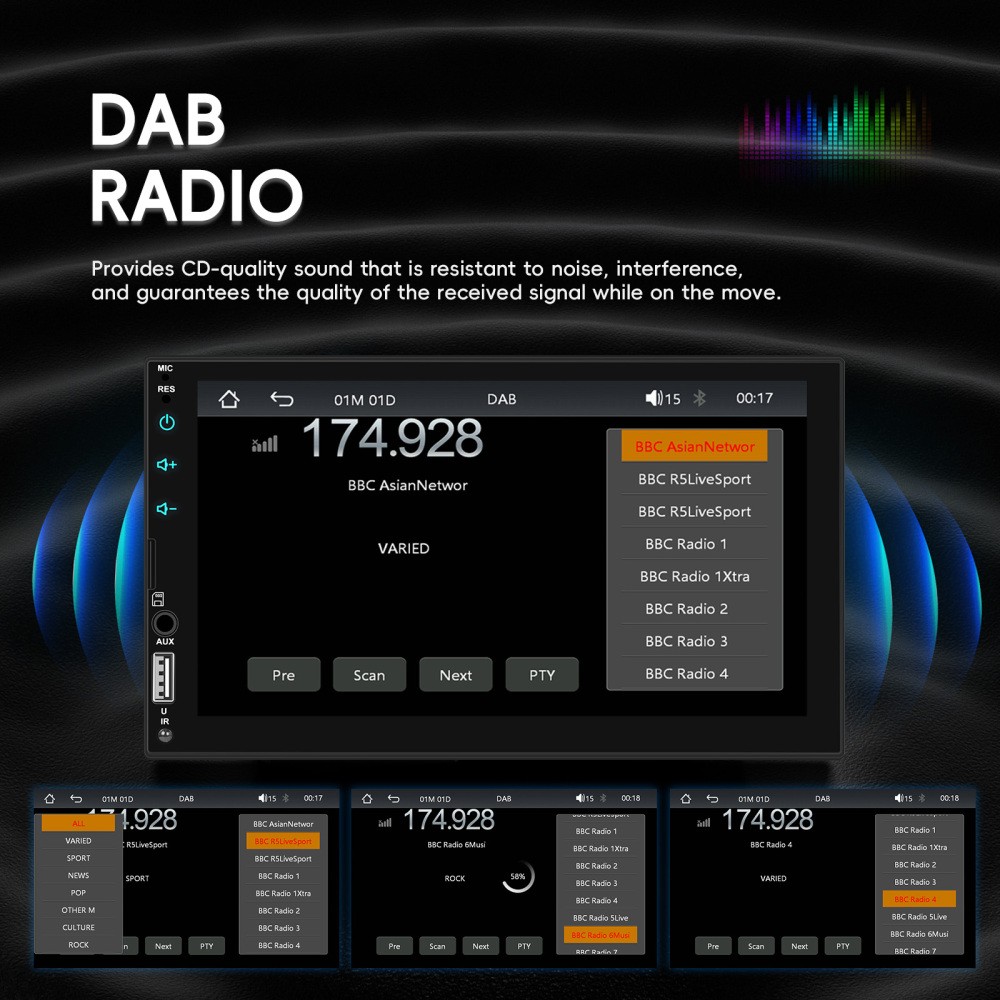Viewport: 1000px width, 1000px height.
Task: Click the 01M 01D date on the large main screen
Action: 365,400
